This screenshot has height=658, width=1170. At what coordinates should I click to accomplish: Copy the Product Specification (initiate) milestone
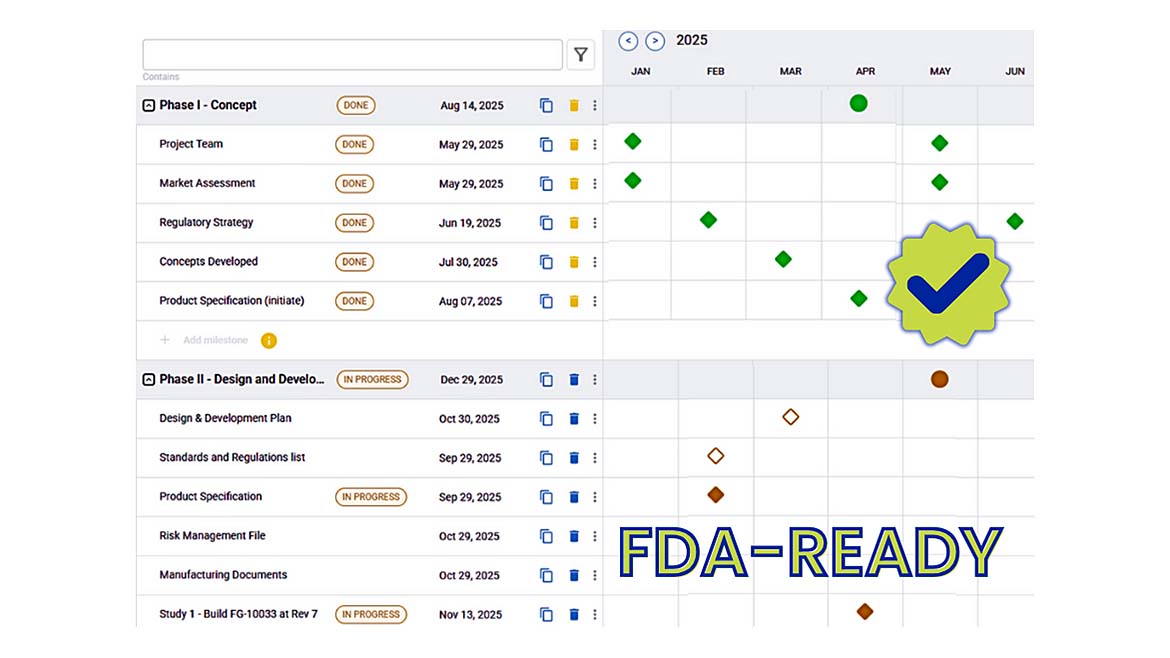coord(546,301)
